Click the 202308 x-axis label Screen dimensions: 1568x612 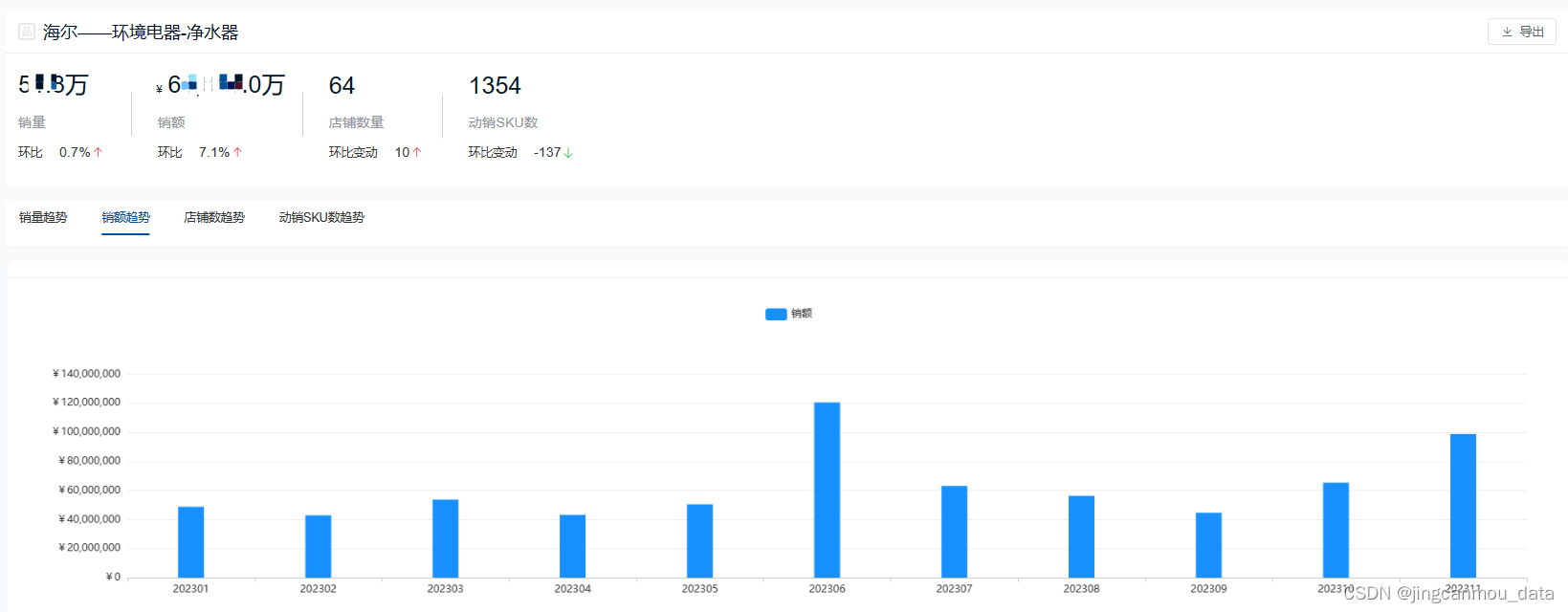[x=1081, y=589]
